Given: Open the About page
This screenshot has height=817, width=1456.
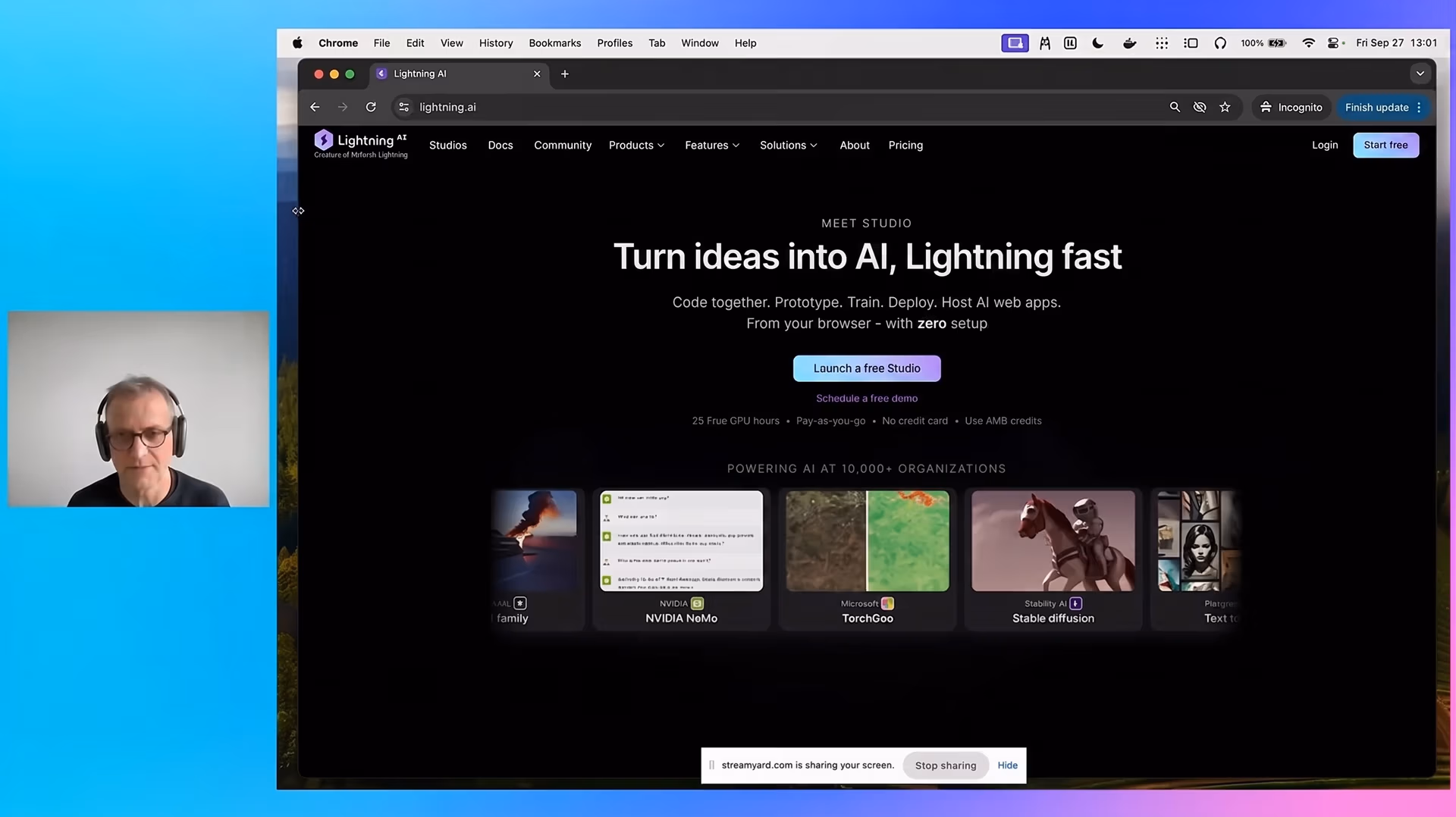Looking at the screenshot, I should [x=855, y=145].
